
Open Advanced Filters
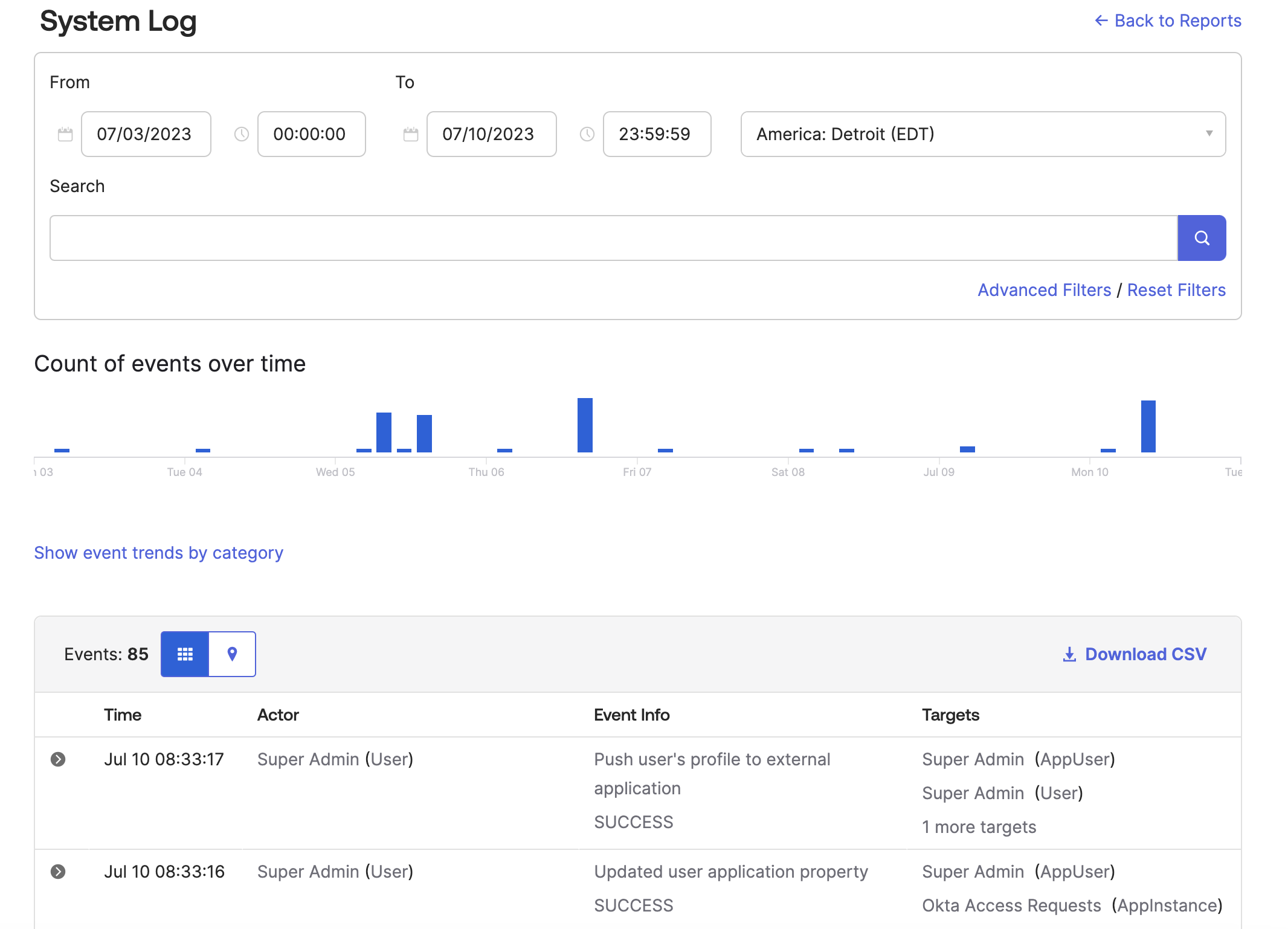coord(1044,290)
